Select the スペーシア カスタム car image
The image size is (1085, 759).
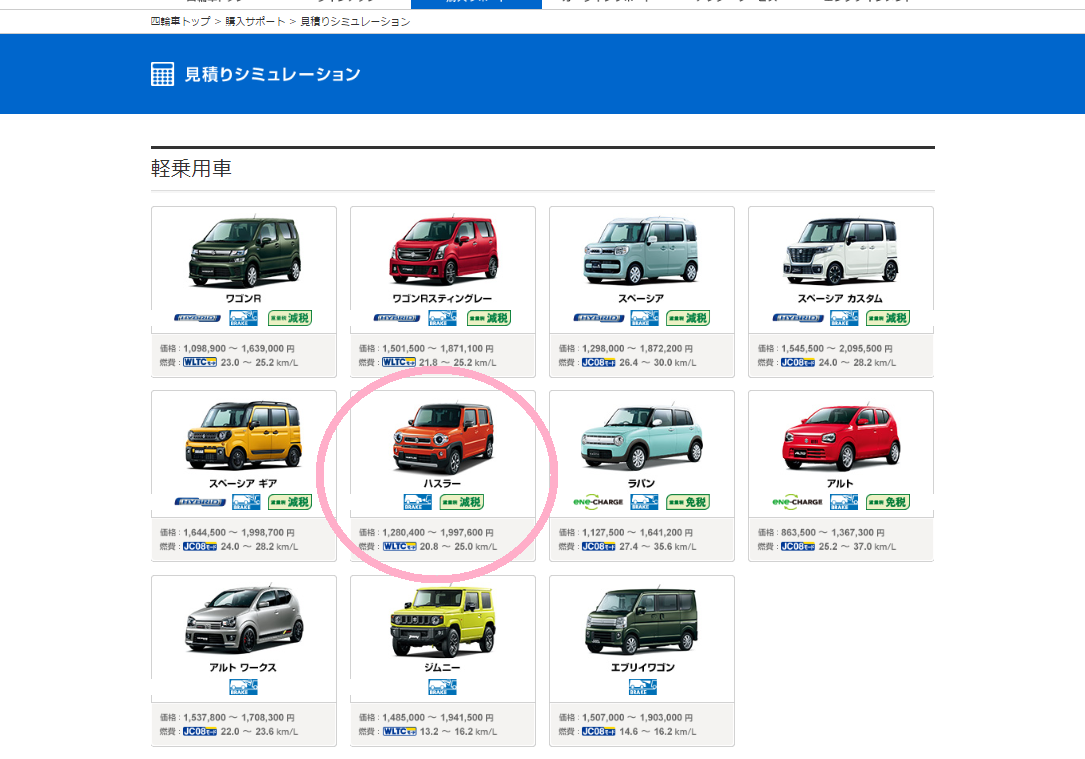pyautogui.click(x=841, y=250)
